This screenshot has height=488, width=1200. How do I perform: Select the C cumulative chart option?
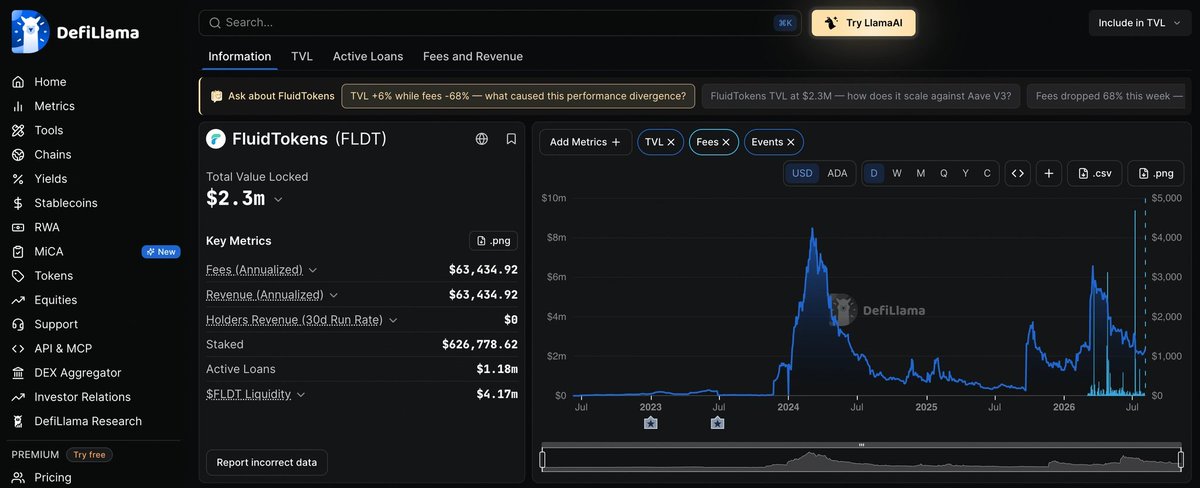click(987, 173)
